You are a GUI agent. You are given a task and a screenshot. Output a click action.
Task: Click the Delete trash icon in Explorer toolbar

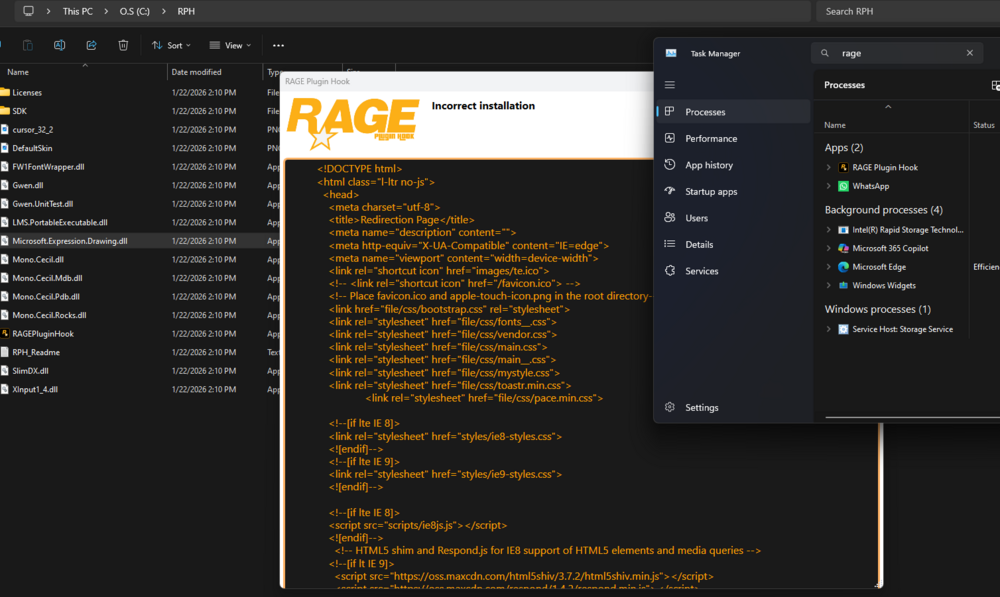(123, 45)
